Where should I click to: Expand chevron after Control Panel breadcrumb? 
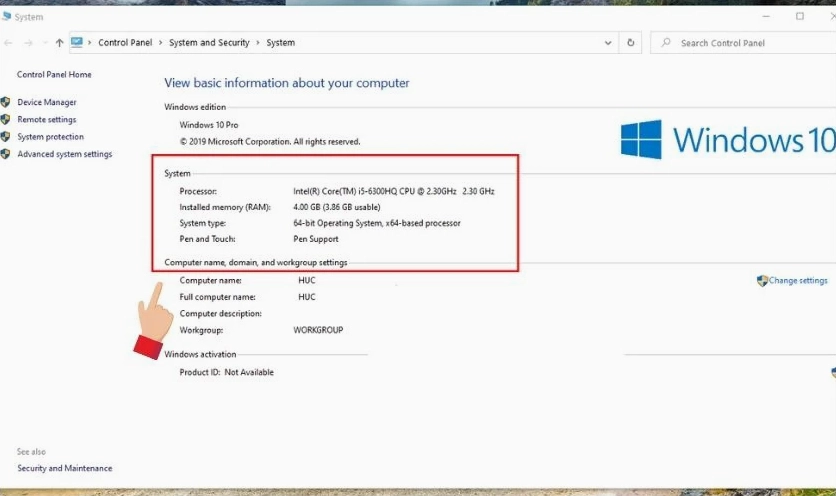[160, 43]
